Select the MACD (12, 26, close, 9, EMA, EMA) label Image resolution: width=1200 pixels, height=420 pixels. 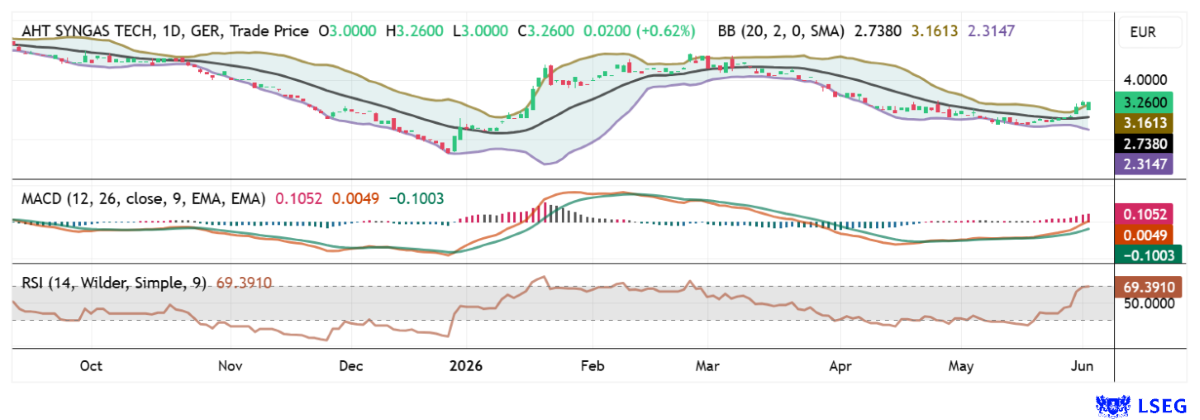pos(143,199)
